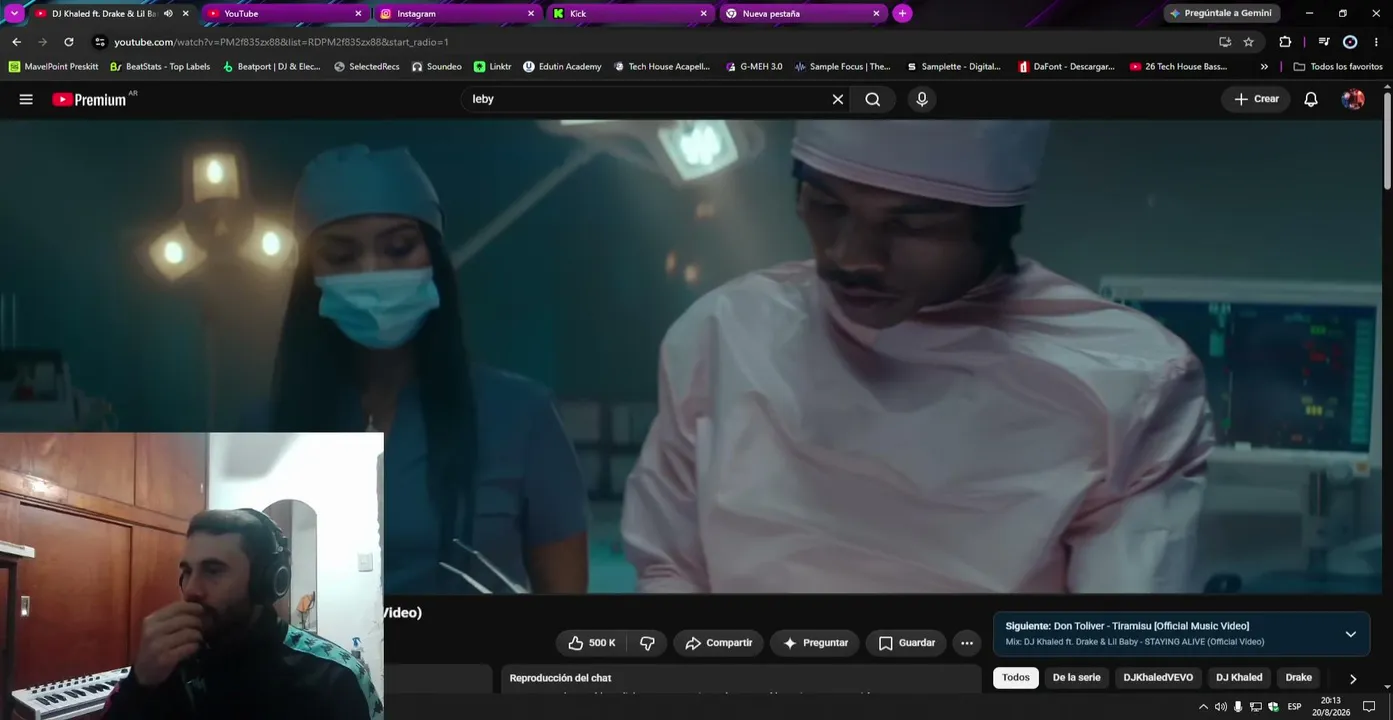Click the Compartir button
Screen dimensions: 1393x720
pos(718,643)
